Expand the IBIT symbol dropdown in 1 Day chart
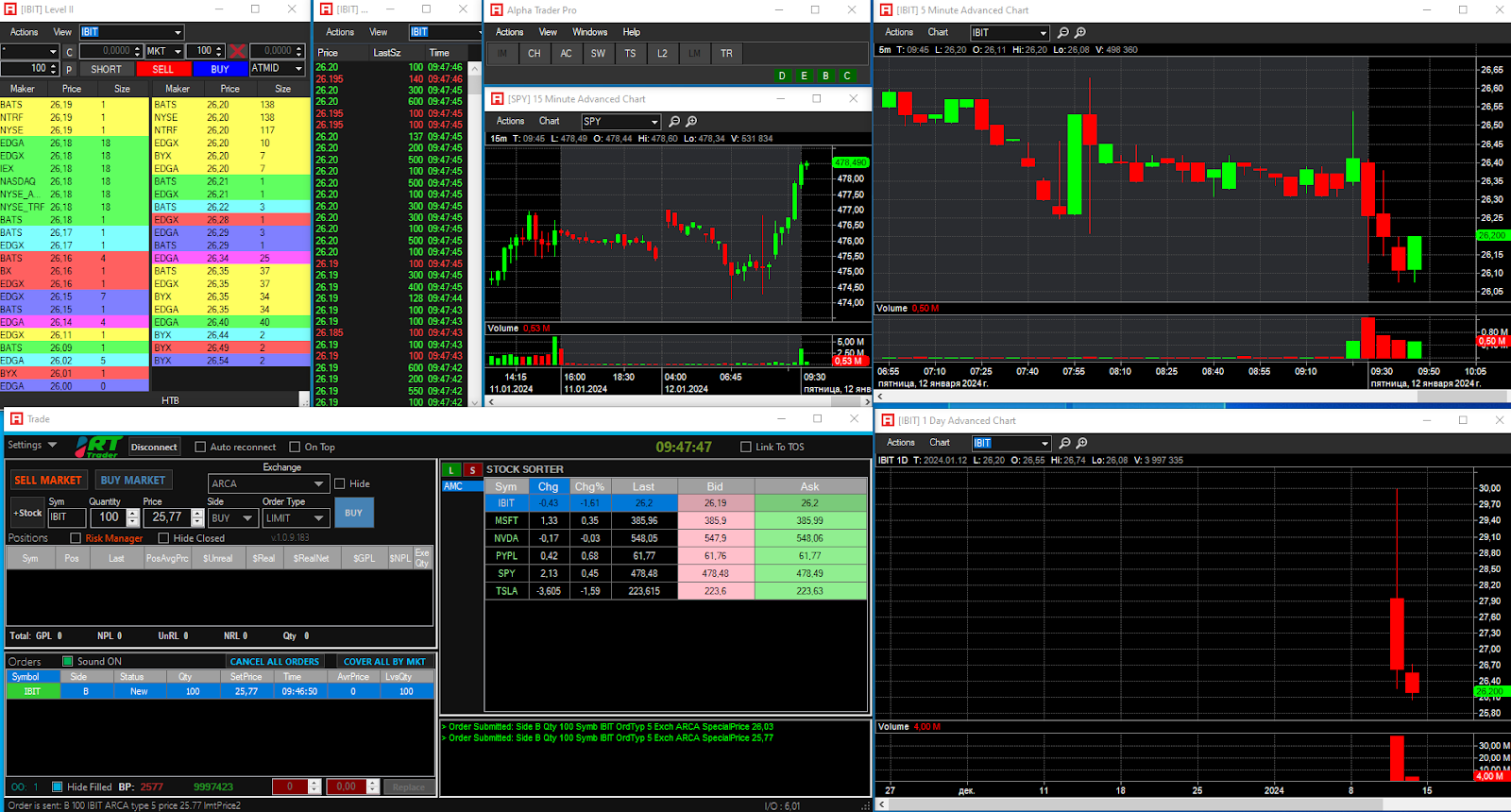The image size is (1511, 812). 1044,443
